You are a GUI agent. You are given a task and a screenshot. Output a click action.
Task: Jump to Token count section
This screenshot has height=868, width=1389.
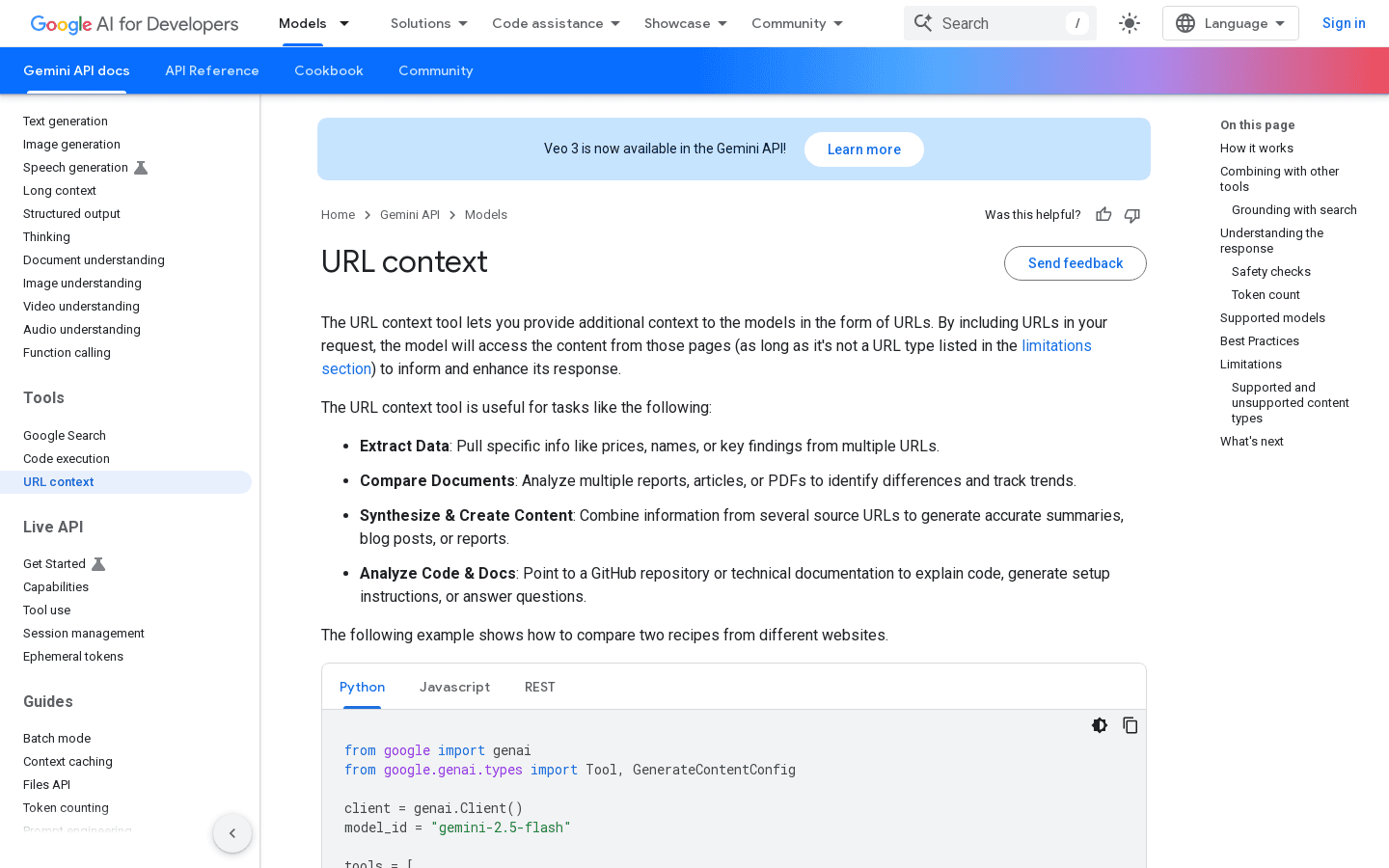pyautogui.click(x=1266, y=295)
